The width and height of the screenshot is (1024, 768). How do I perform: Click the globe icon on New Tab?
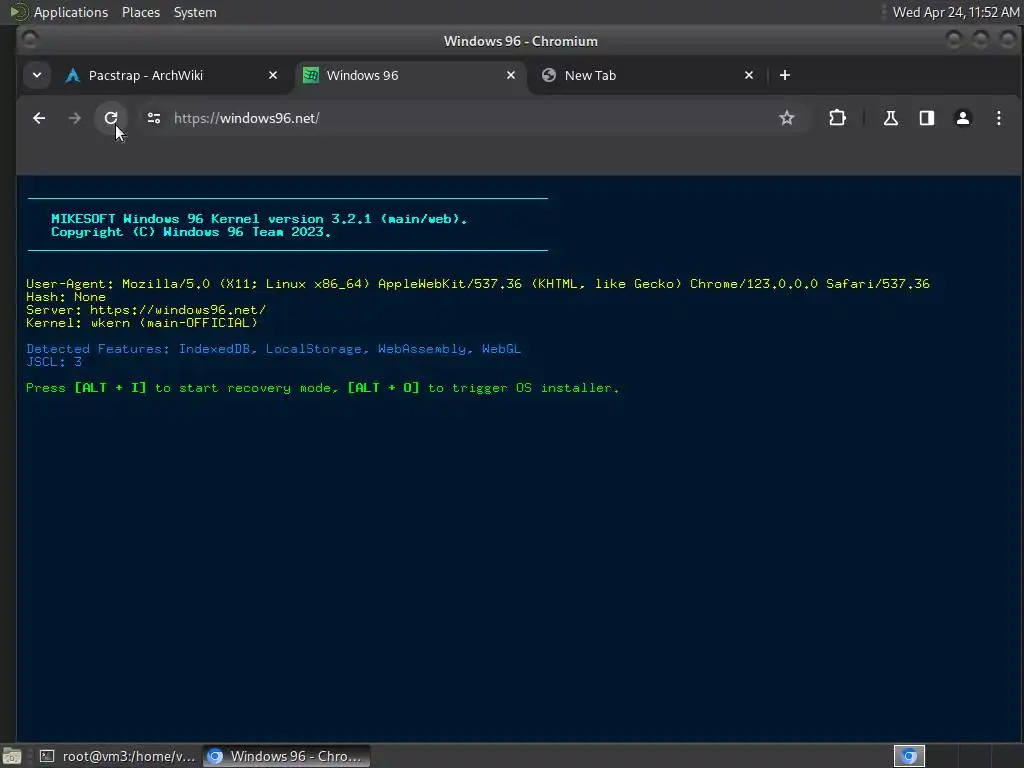(549, 75)
